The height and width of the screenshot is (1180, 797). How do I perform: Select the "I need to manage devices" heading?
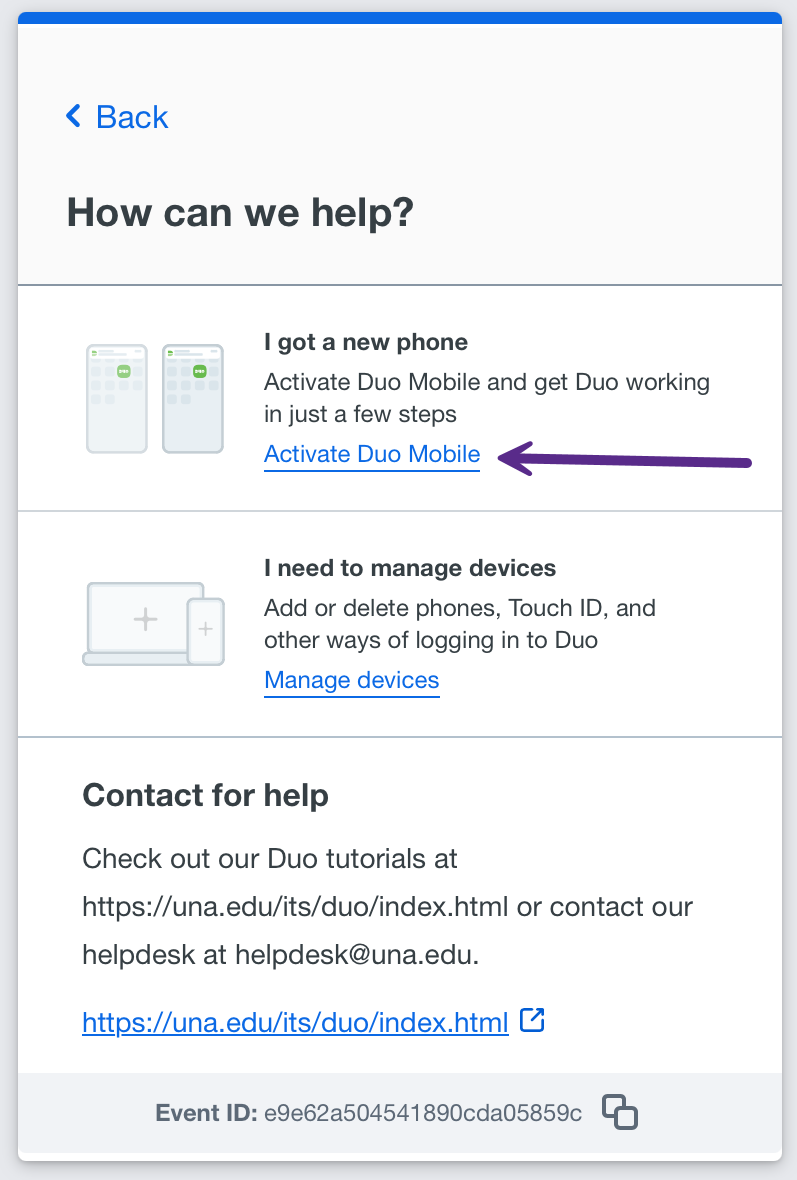coord(410,568)
